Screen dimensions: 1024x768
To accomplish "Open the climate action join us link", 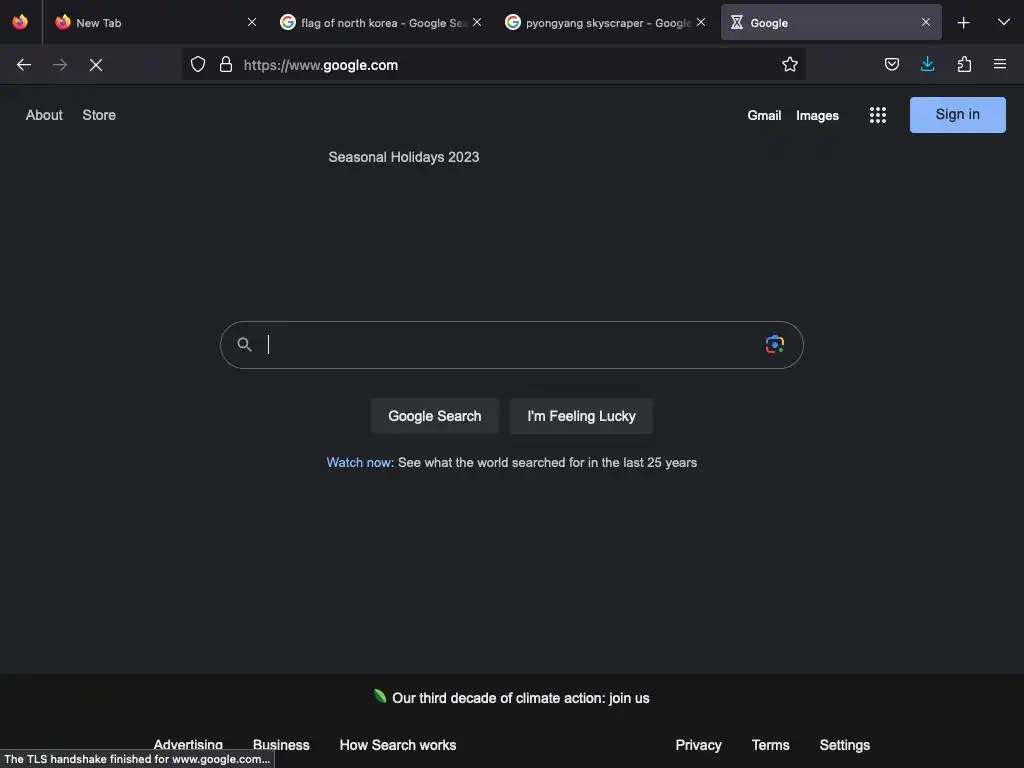I will tap(520, 698).
